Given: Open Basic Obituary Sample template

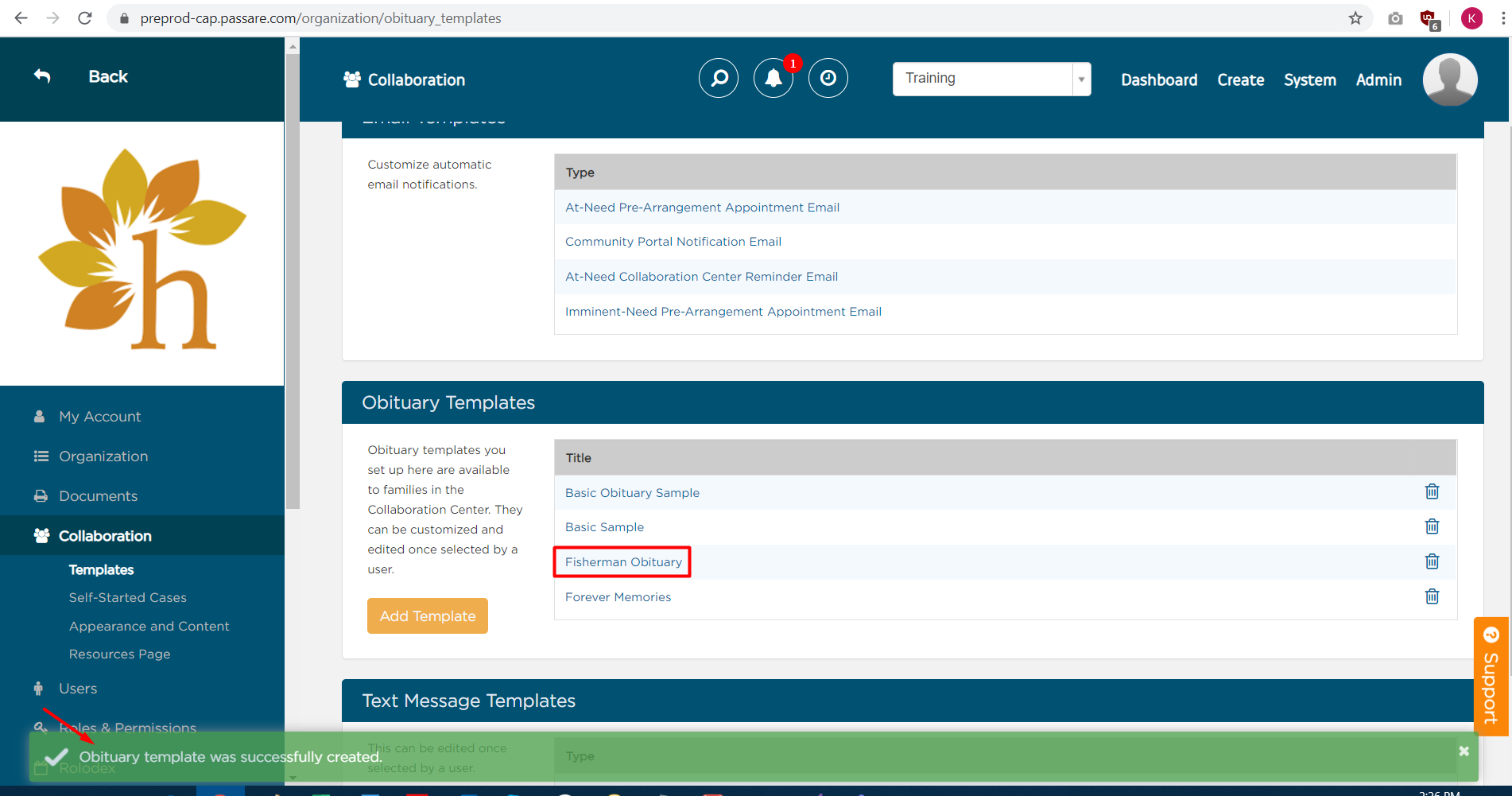Looking at the screenshot, I should tap(632, 493).
